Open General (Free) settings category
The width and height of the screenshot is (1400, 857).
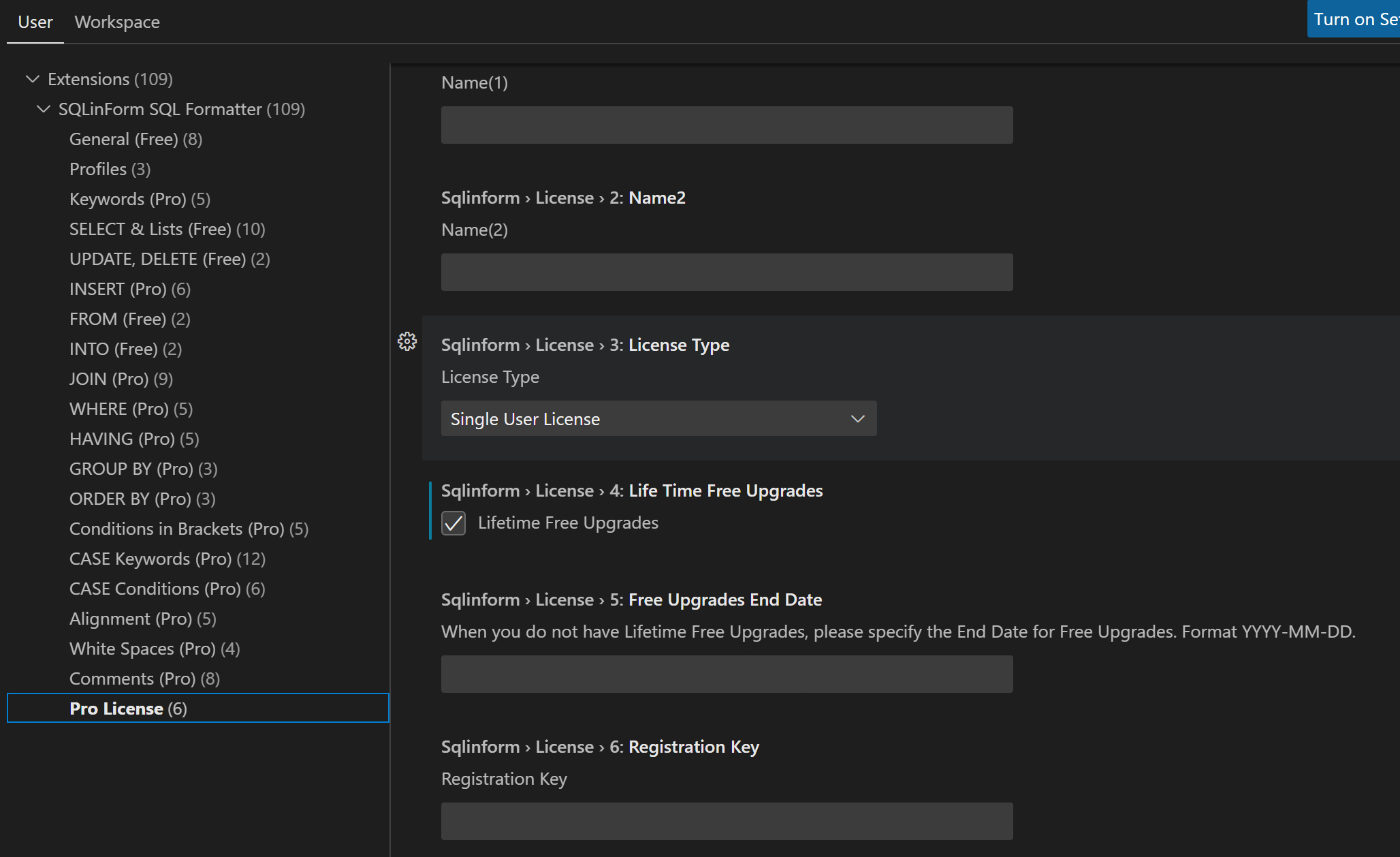point(136,139)
